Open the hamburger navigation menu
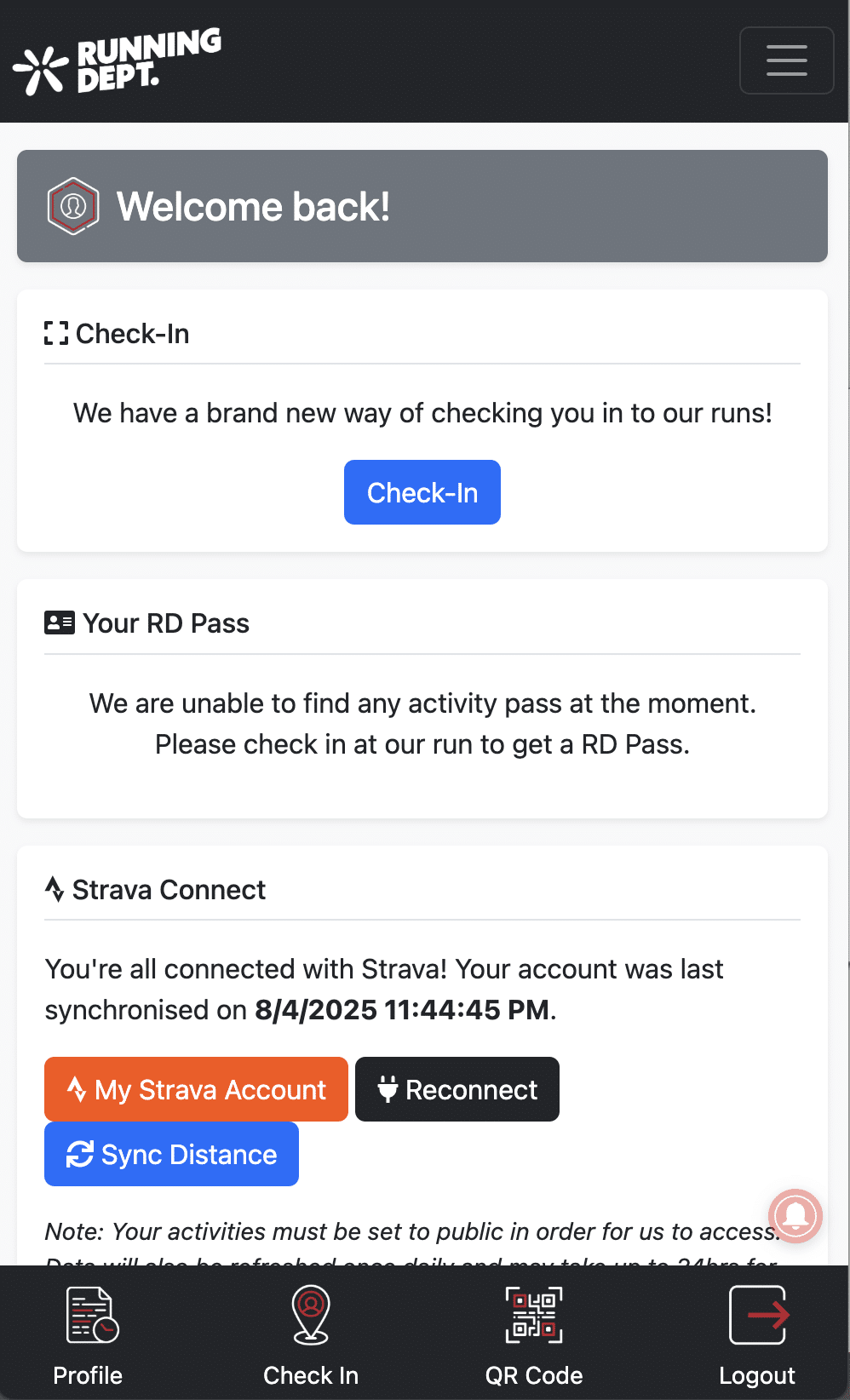Viewport: 850px width, 1400px height. [x=786, y=60]
